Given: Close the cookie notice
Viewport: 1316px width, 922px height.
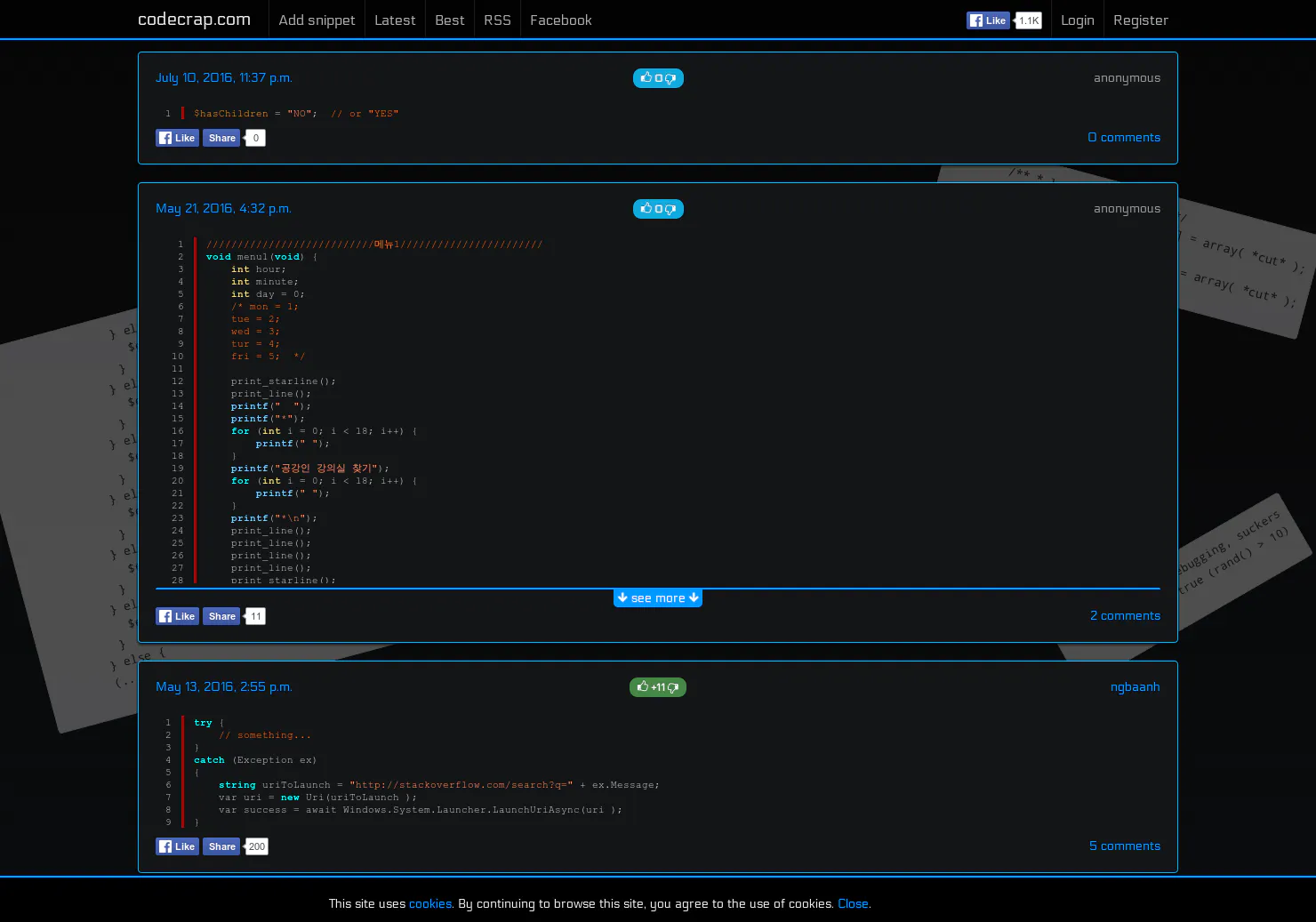Looking at the screenshot, I should 853,903.
